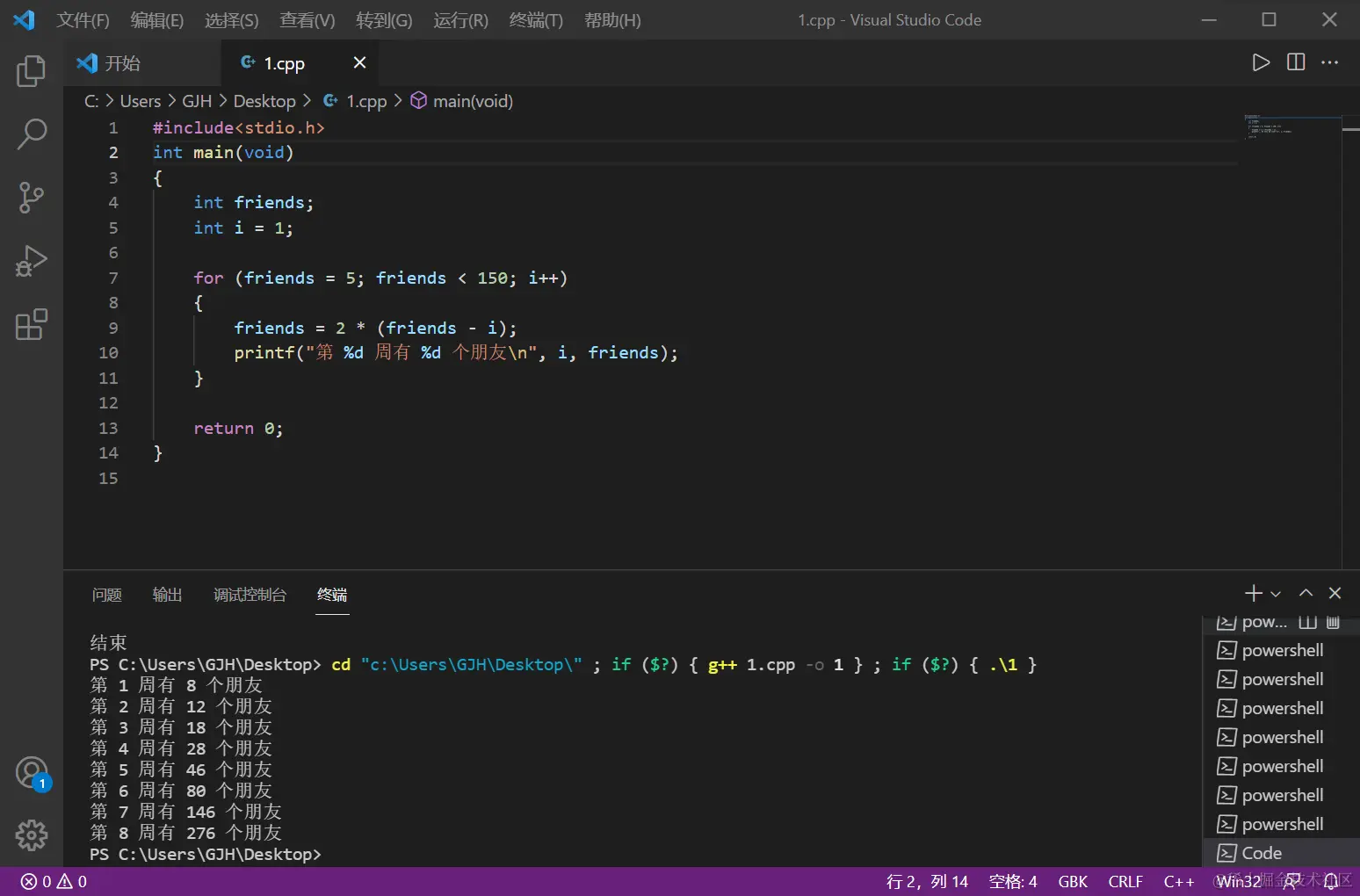Open the Search view in activity bar
1360x896 pixels.
pyautogui.click(x=32, y=134)
